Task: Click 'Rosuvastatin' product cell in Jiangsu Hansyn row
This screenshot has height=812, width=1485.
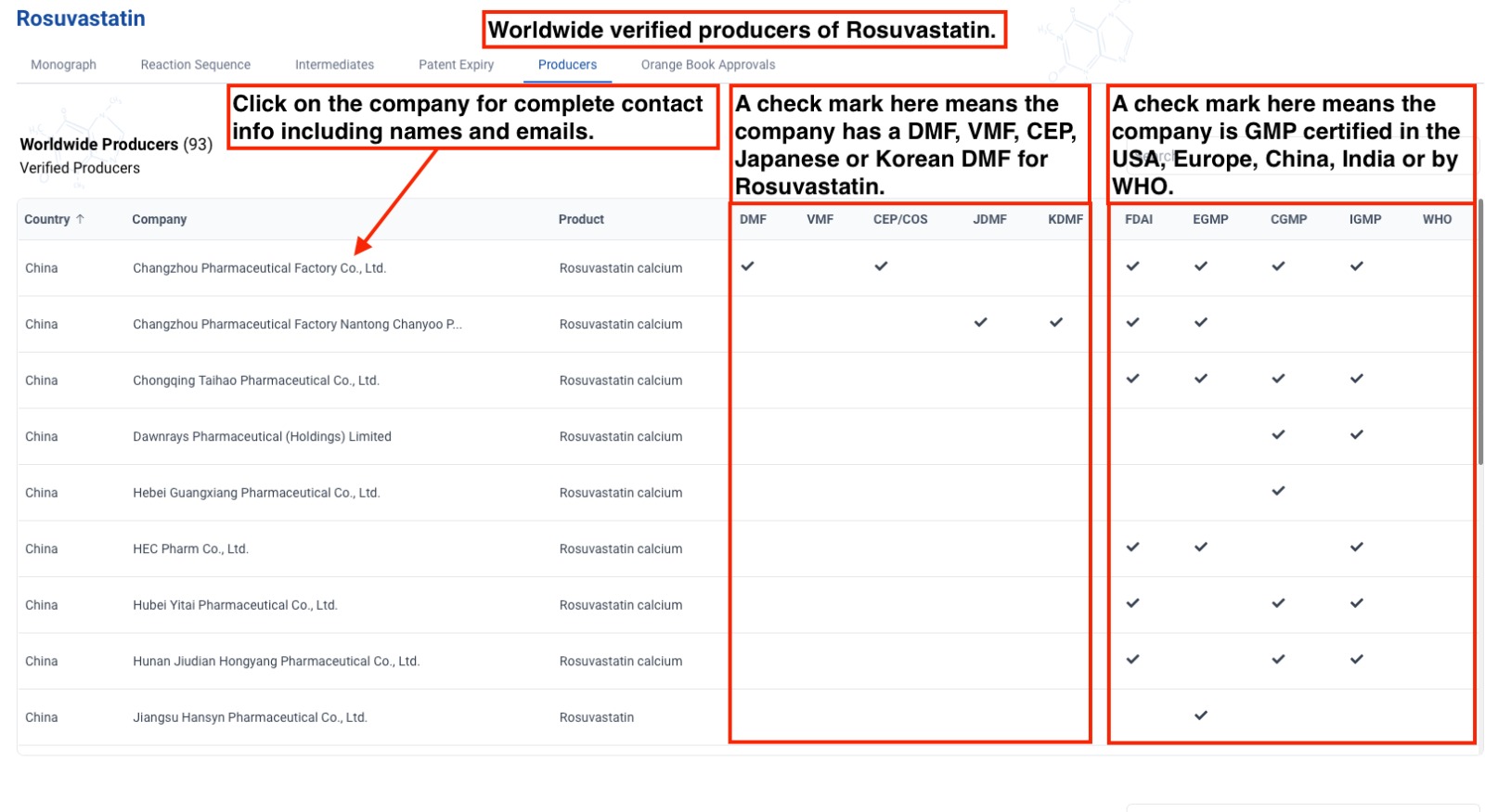Action: [596, 717]
